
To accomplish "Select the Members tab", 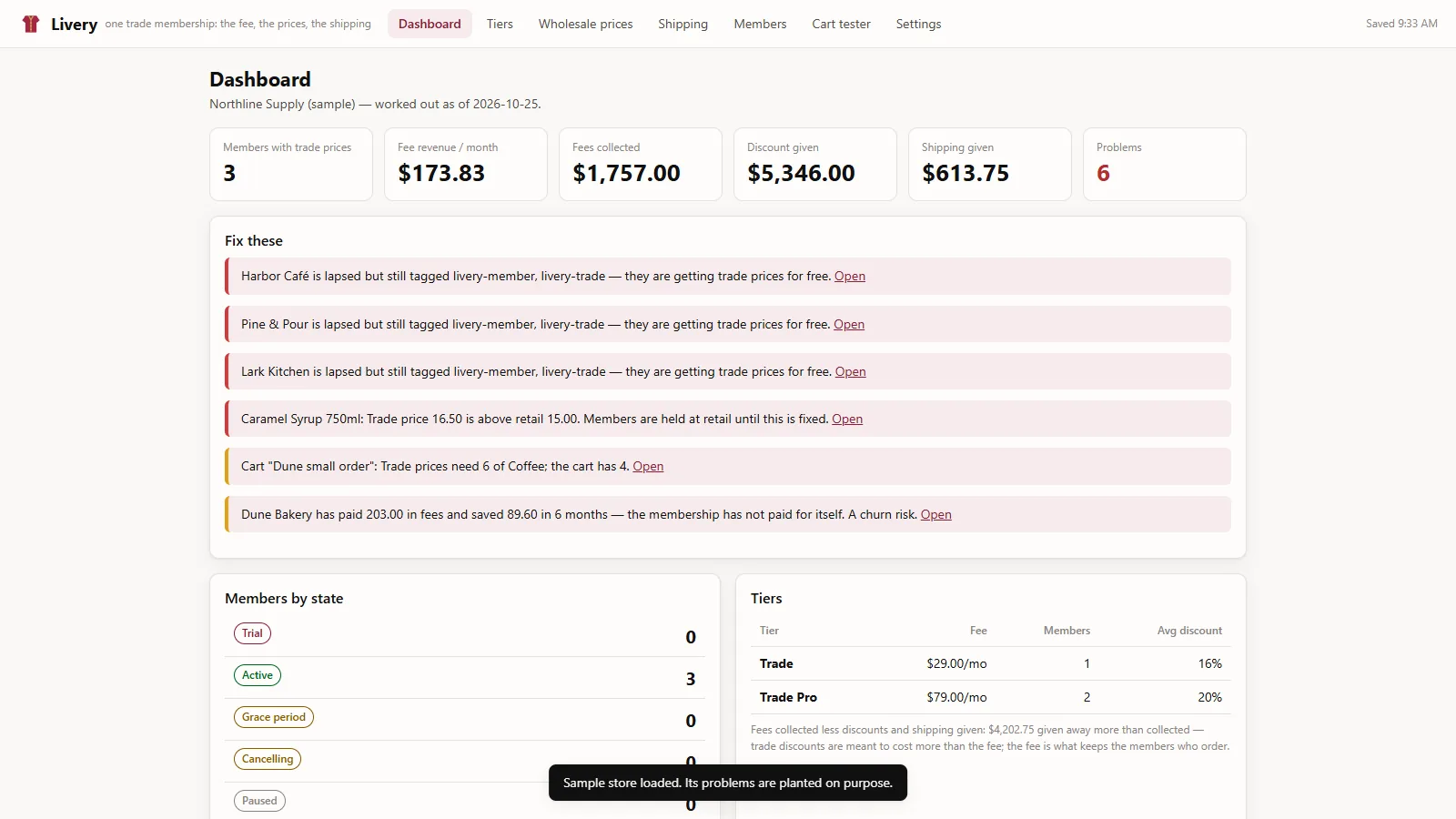I will click(760, 24).
